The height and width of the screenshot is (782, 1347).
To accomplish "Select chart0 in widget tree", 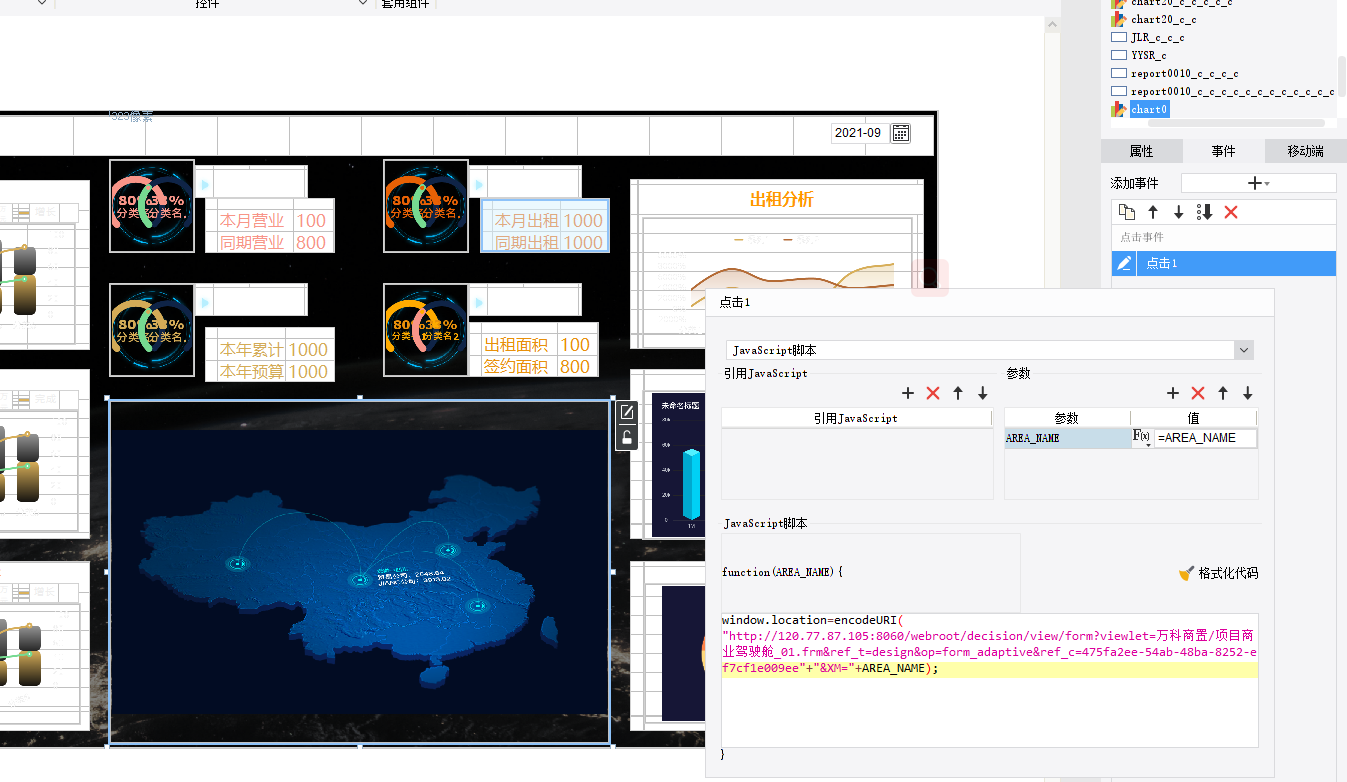I will (1149, 109).
